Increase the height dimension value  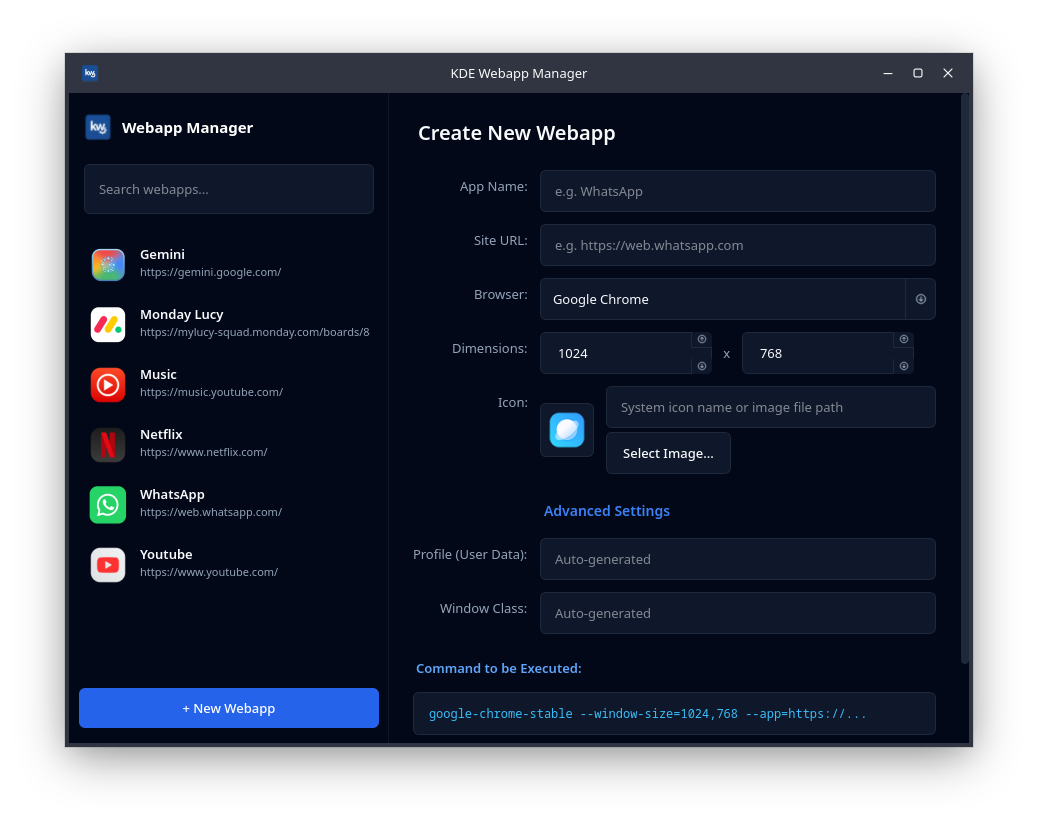[904, 340]
